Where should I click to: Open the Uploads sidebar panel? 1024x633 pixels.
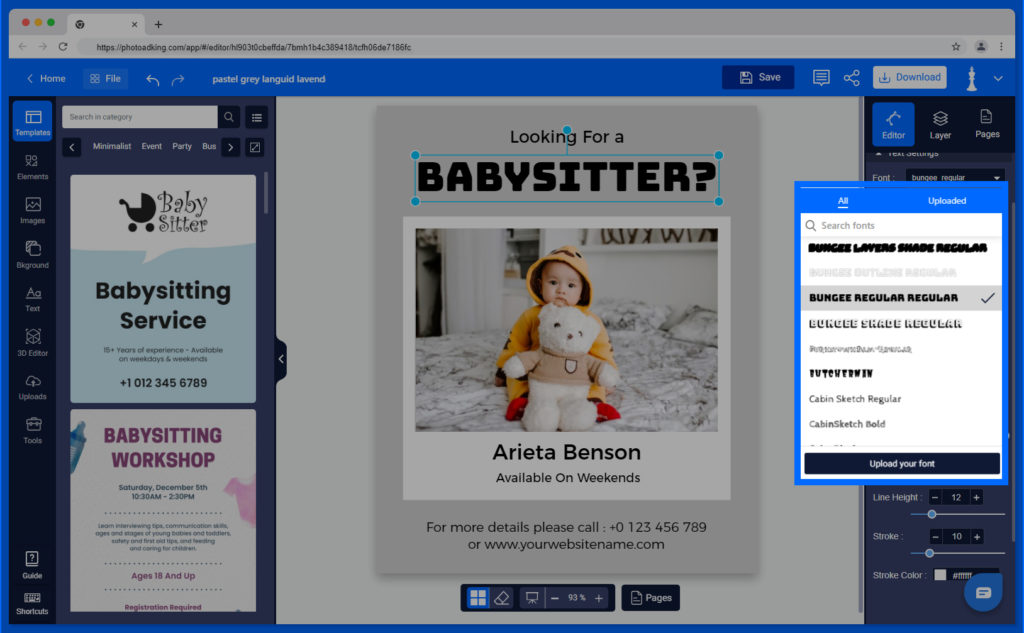(x=33, y=387)
